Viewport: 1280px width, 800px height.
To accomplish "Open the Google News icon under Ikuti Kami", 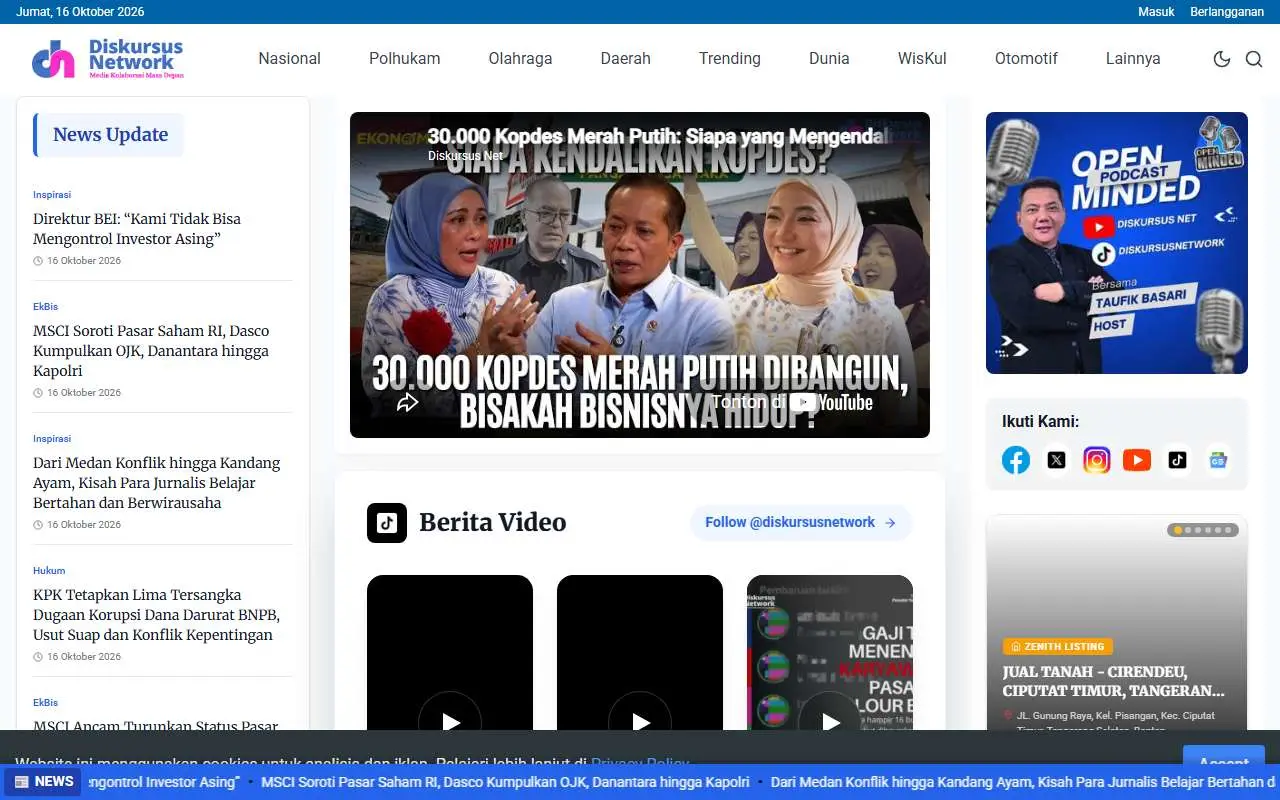I will (x=1218, y=460).
